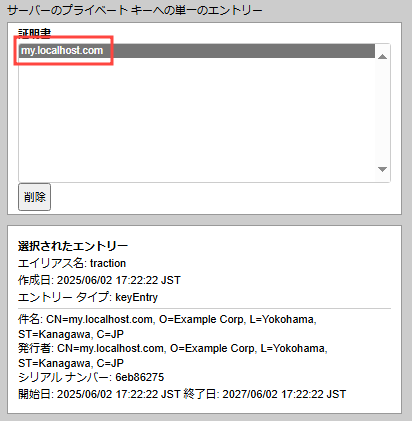Click the certificate list scroll-down arrow
This screenshot has width=412, height=421.
(382, 169)
